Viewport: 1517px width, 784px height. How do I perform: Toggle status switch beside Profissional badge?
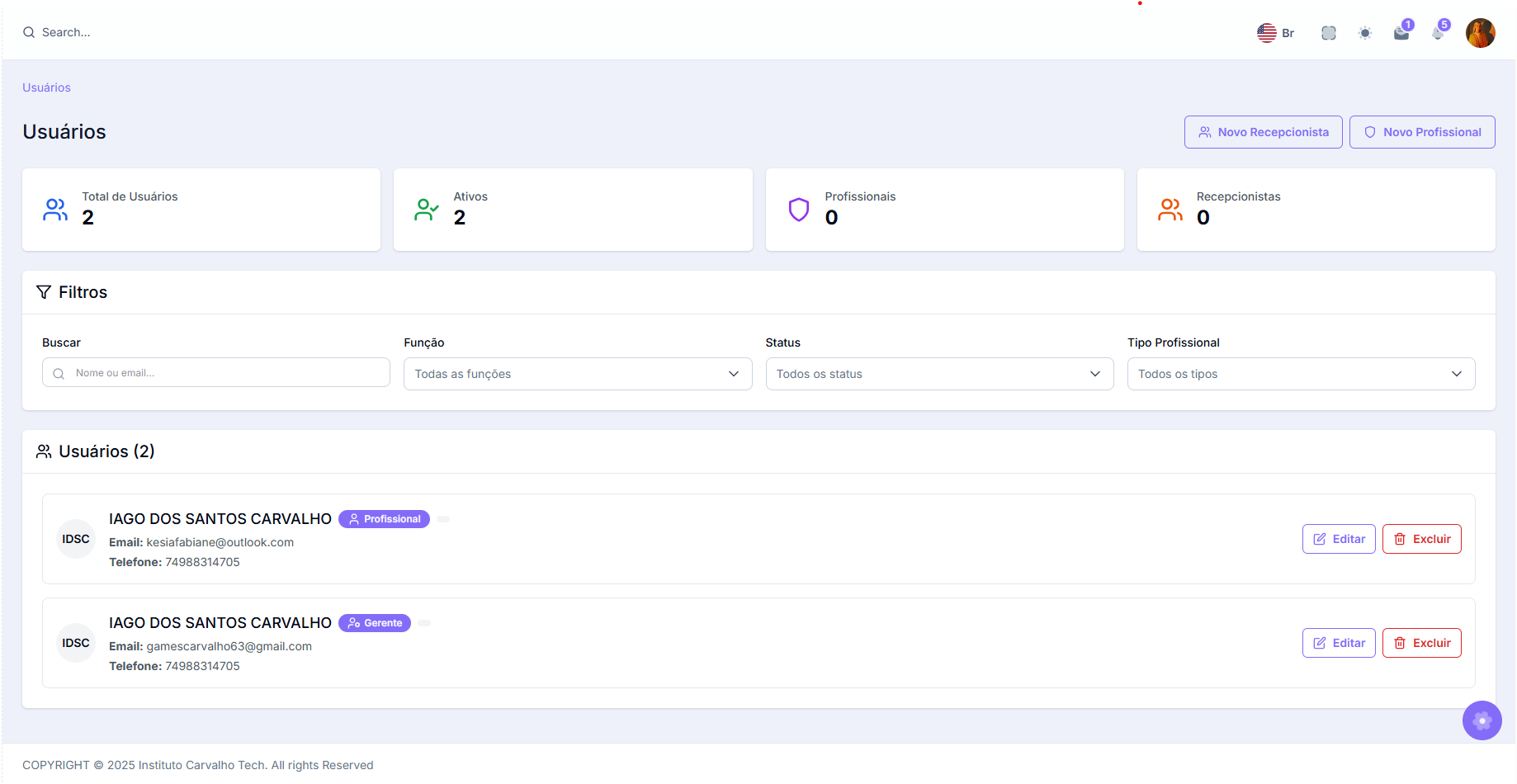click(443, 519)
